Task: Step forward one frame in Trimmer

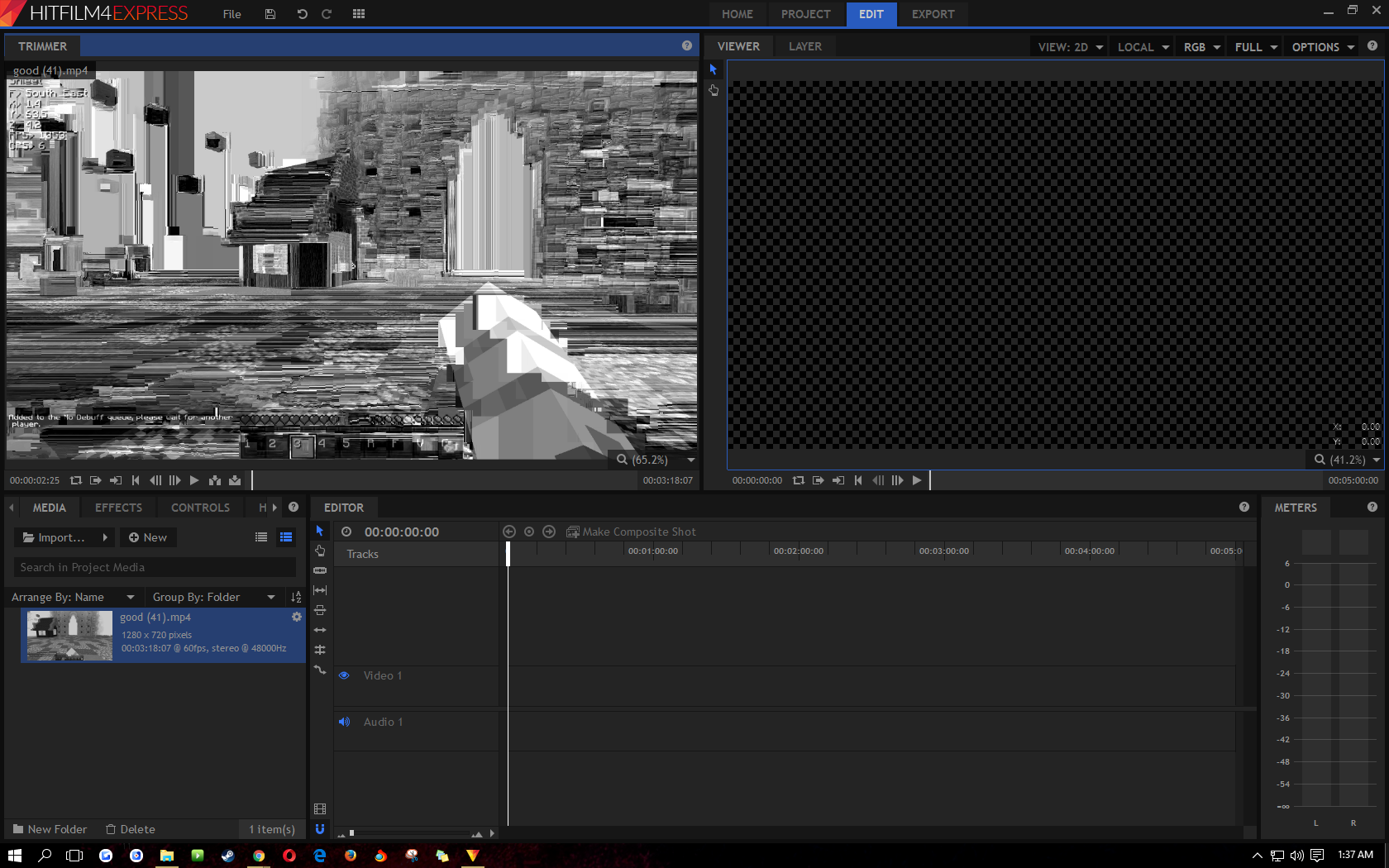Action: [174, 480]
